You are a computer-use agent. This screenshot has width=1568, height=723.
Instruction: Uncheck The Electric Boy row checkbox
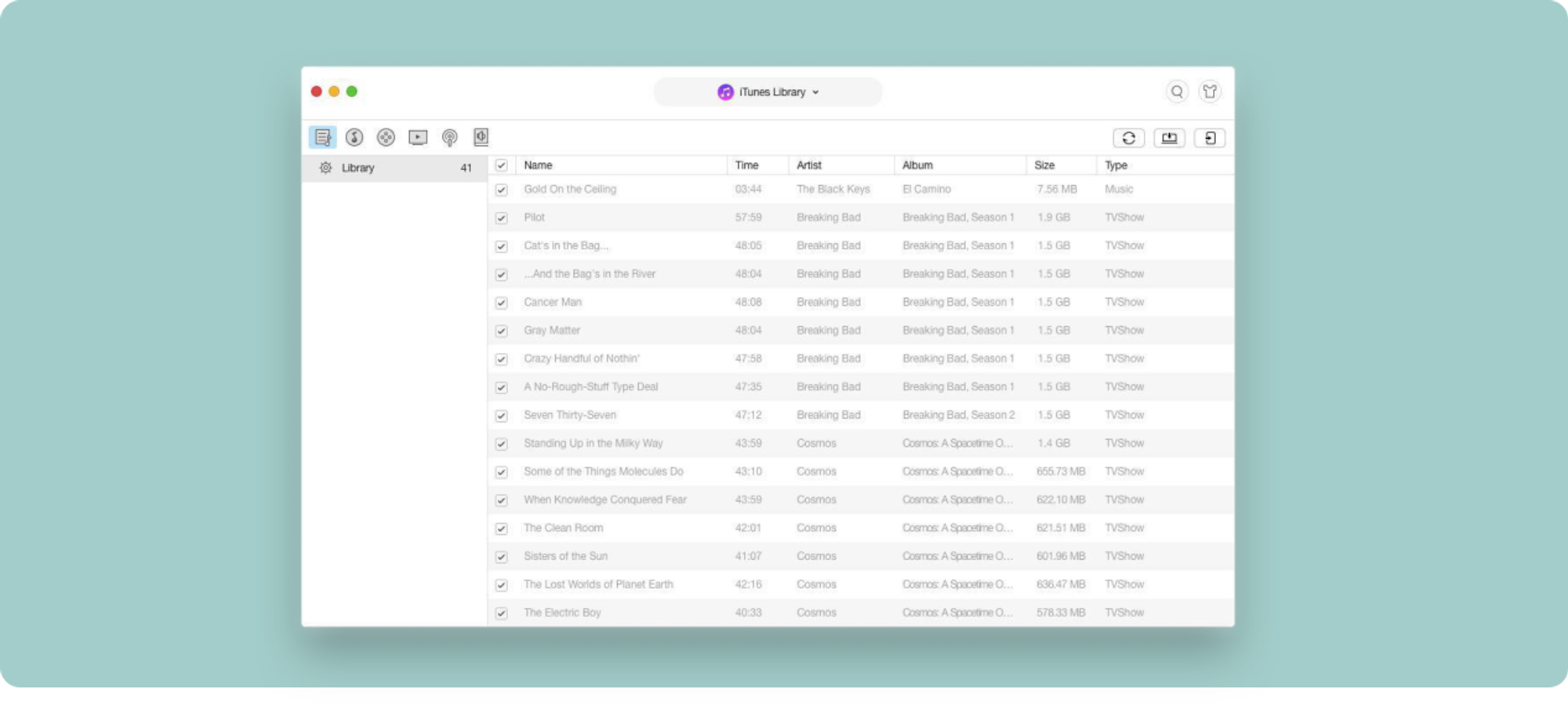click(x=501, y=613)
